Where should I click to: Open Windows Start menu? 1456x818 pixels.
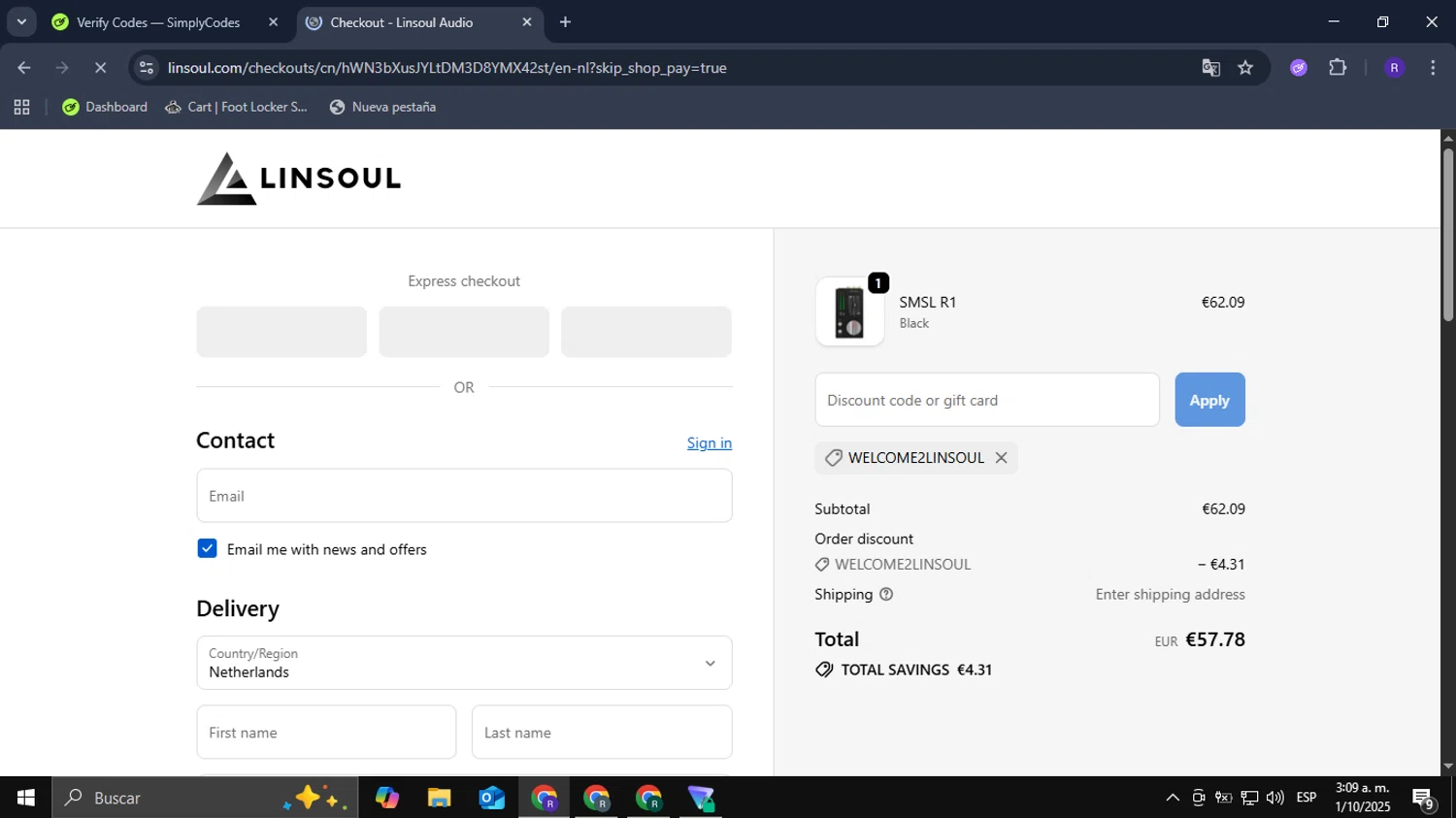(25, 798)
